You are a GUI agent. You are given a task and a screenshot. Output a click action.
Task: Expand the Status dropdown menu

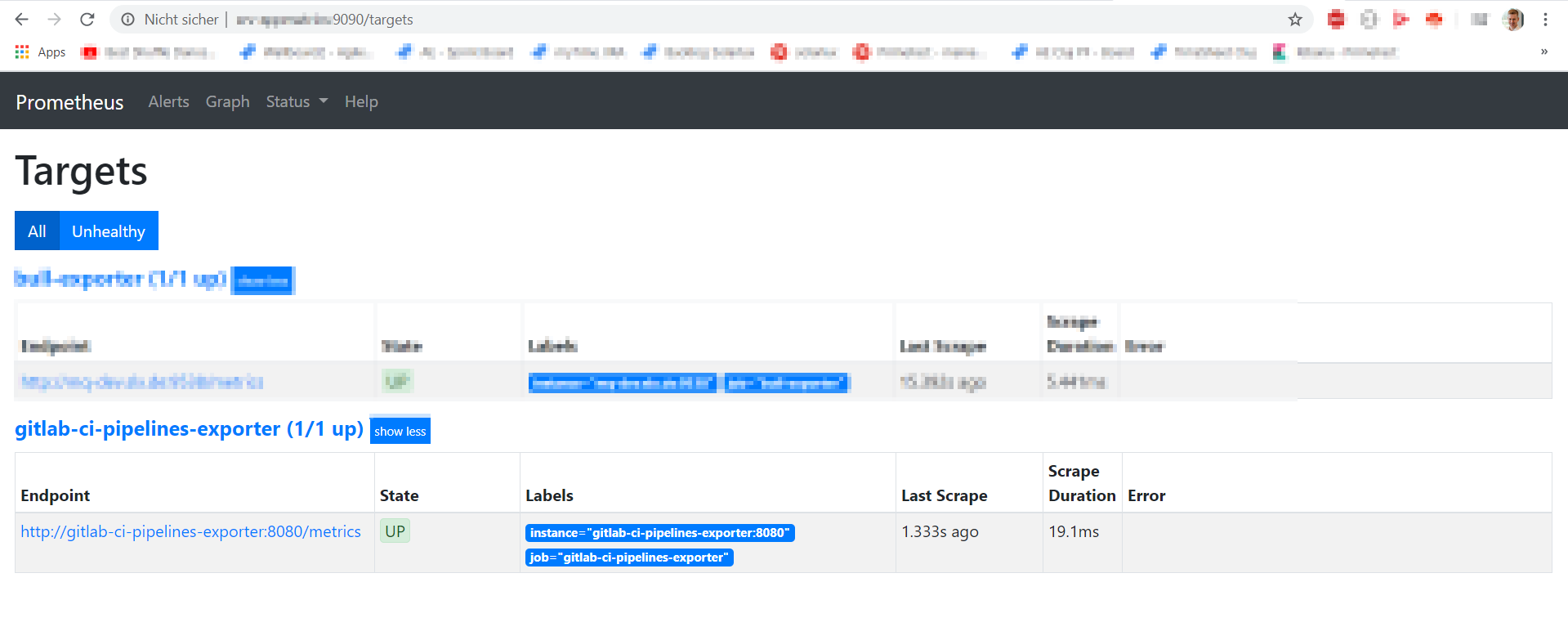click(x=297, y=101)
